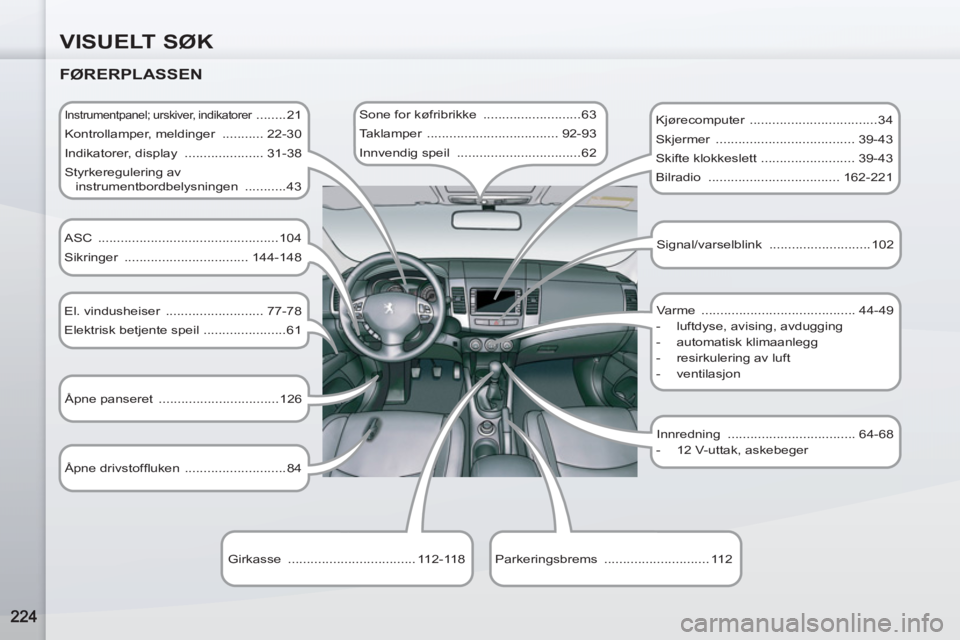
Task: Open the 'Skifte klokkeslett 39-43' entry
Action: [774, 158]
